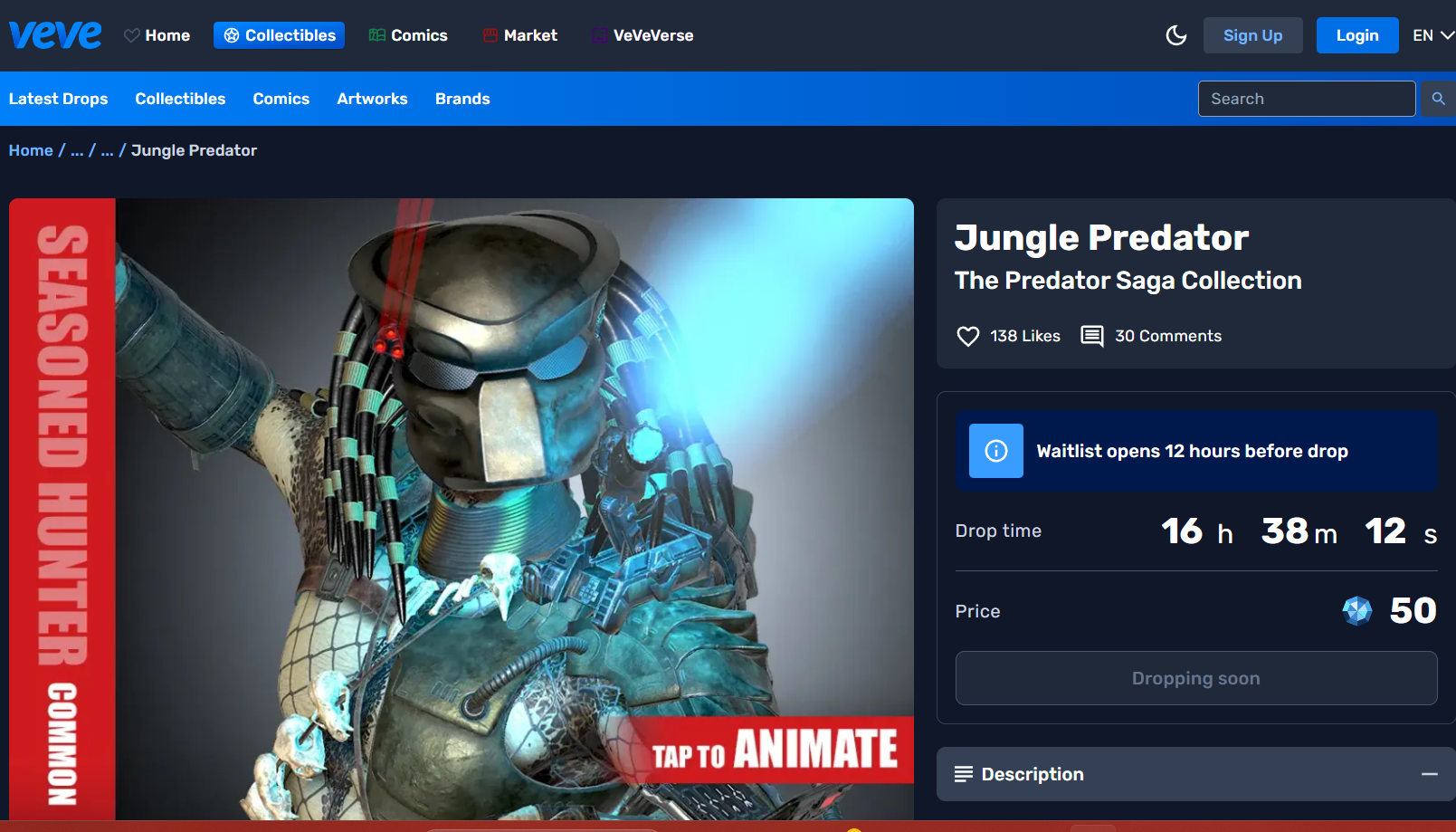Click the waitlist info icon

pos(995,451)
